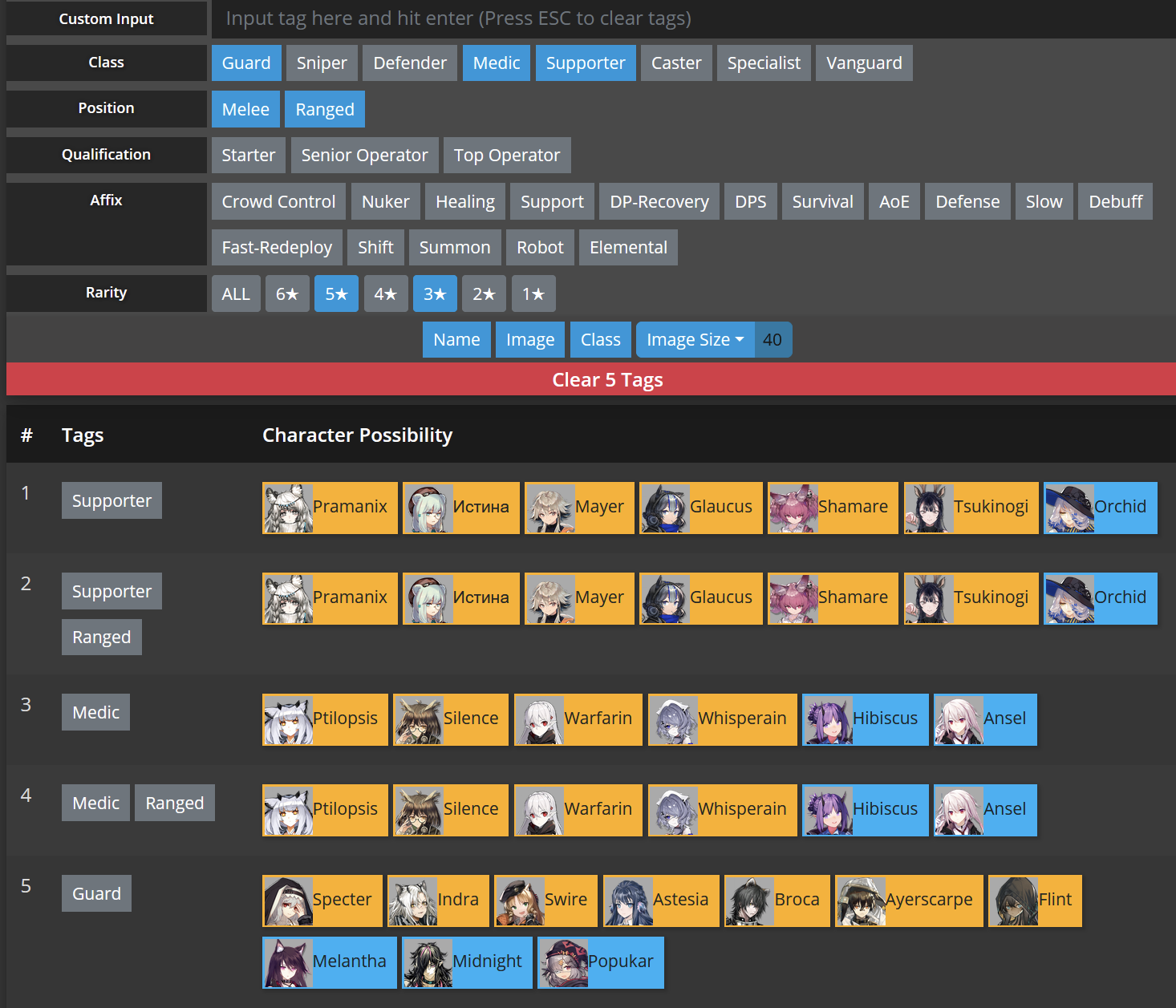Select the Starter qualification tag
The height and width of the screenshot is (1008, 1176).
point(249,155)
